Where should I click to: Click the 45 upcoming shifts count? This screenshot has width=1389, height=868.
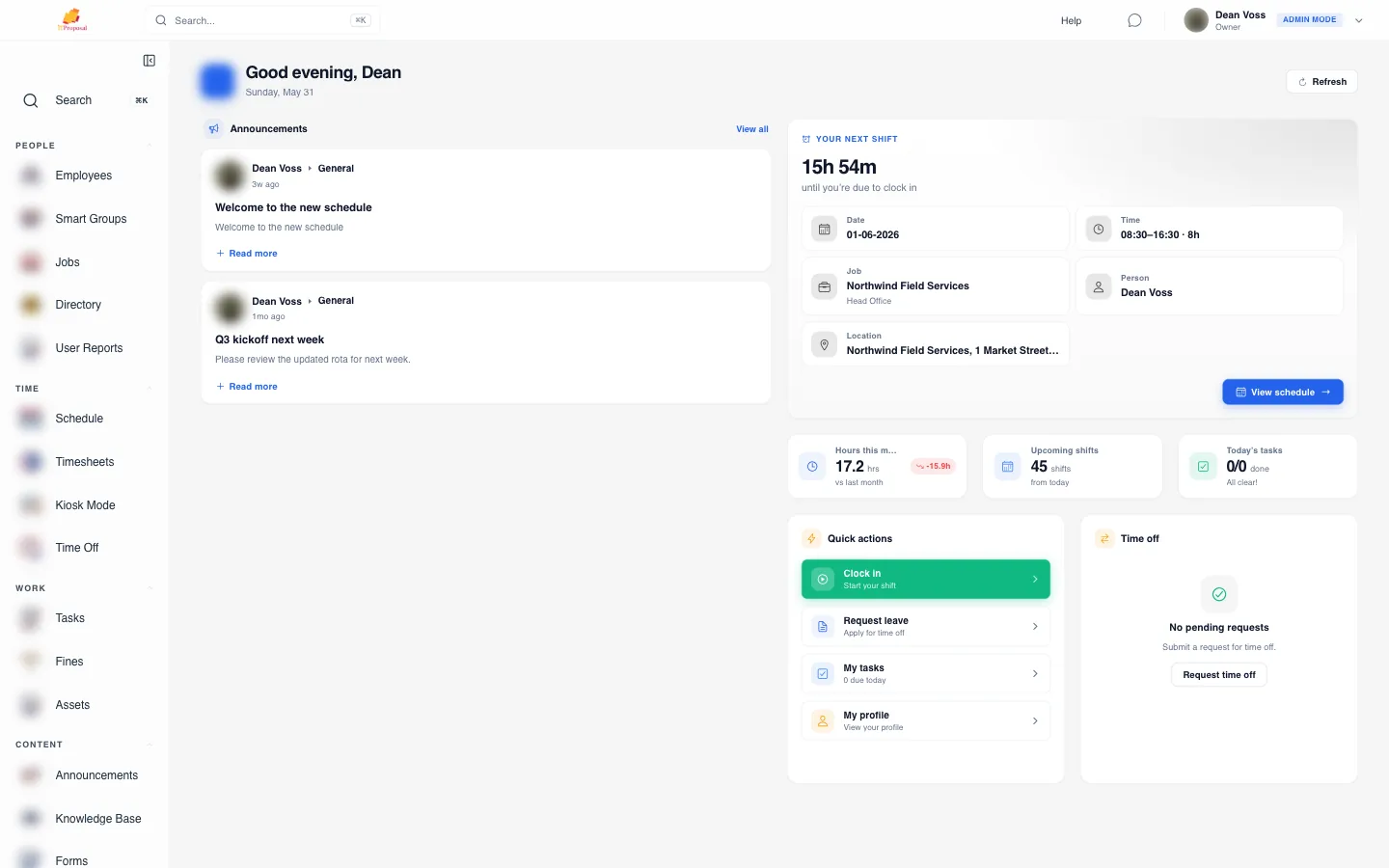tap(1039, 466)
